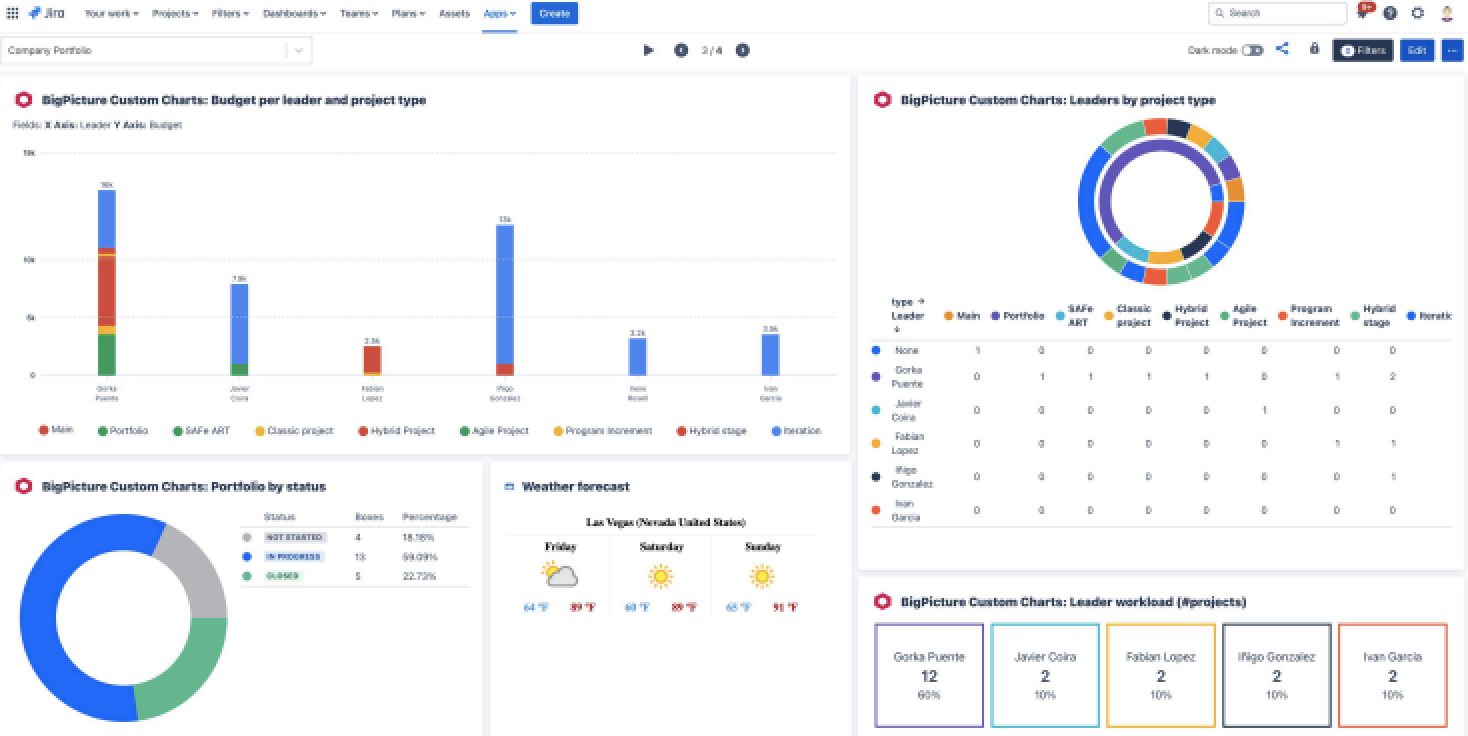
Task: Expand the Projects menu
Action: [175, 14]
